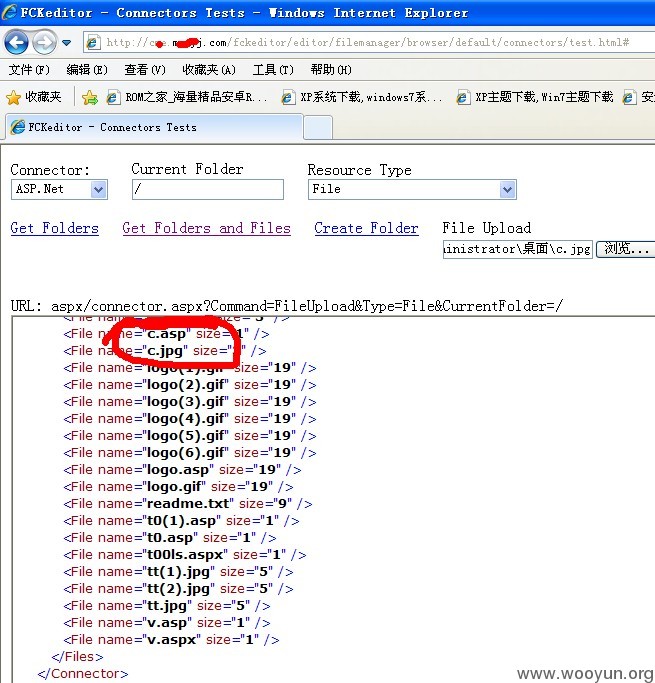Click the t0(1).asp file entry
The image size is (655, 683).
182,521
